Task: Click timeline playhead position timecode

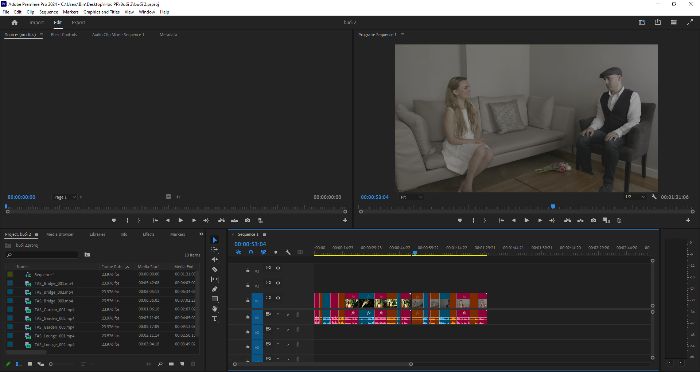Action: pyautogui.click(x=250, y=244)
